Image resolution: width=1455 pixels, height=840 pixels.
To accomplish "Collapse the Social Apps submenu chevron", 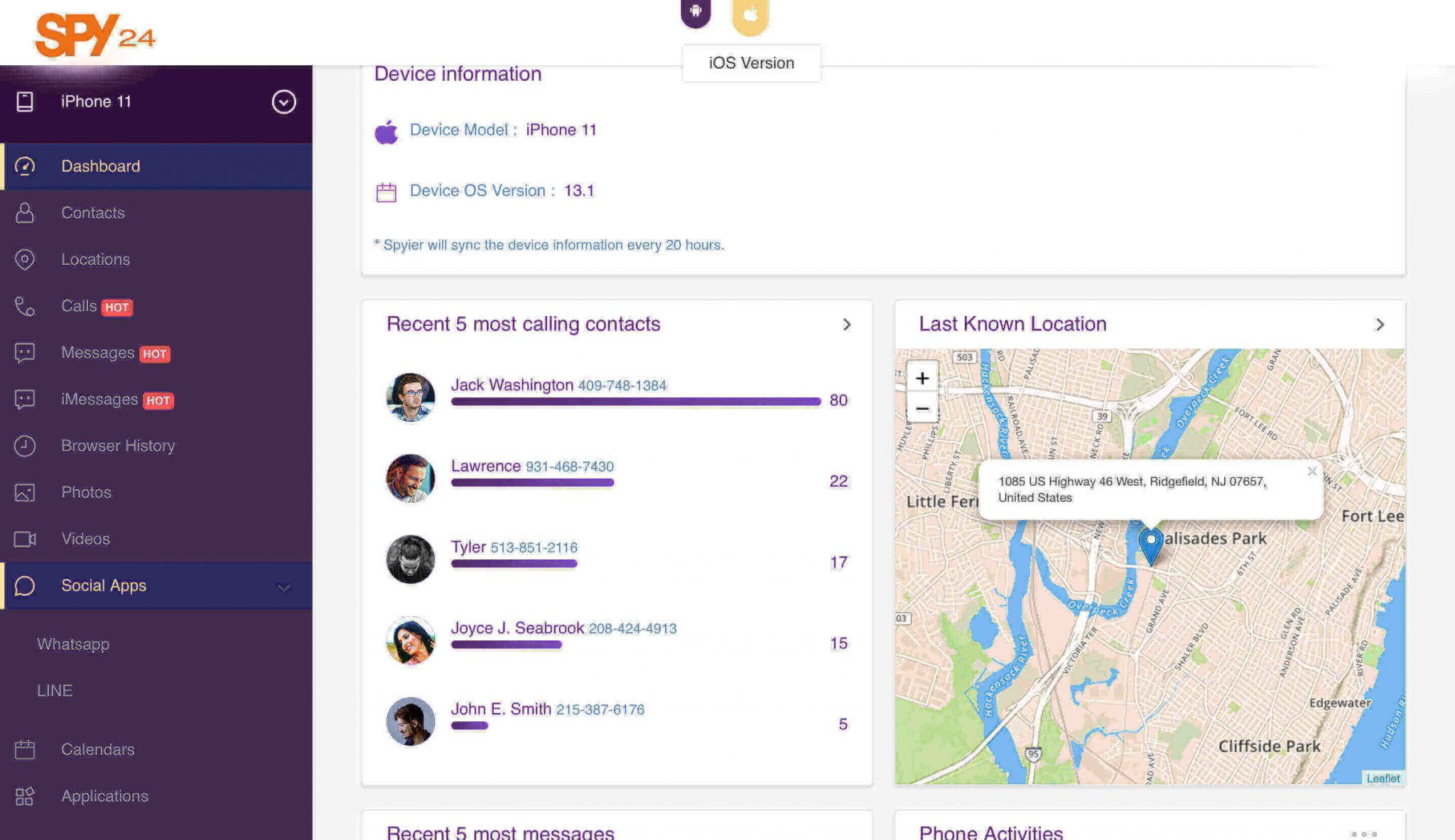I will (x=283, y=587).
